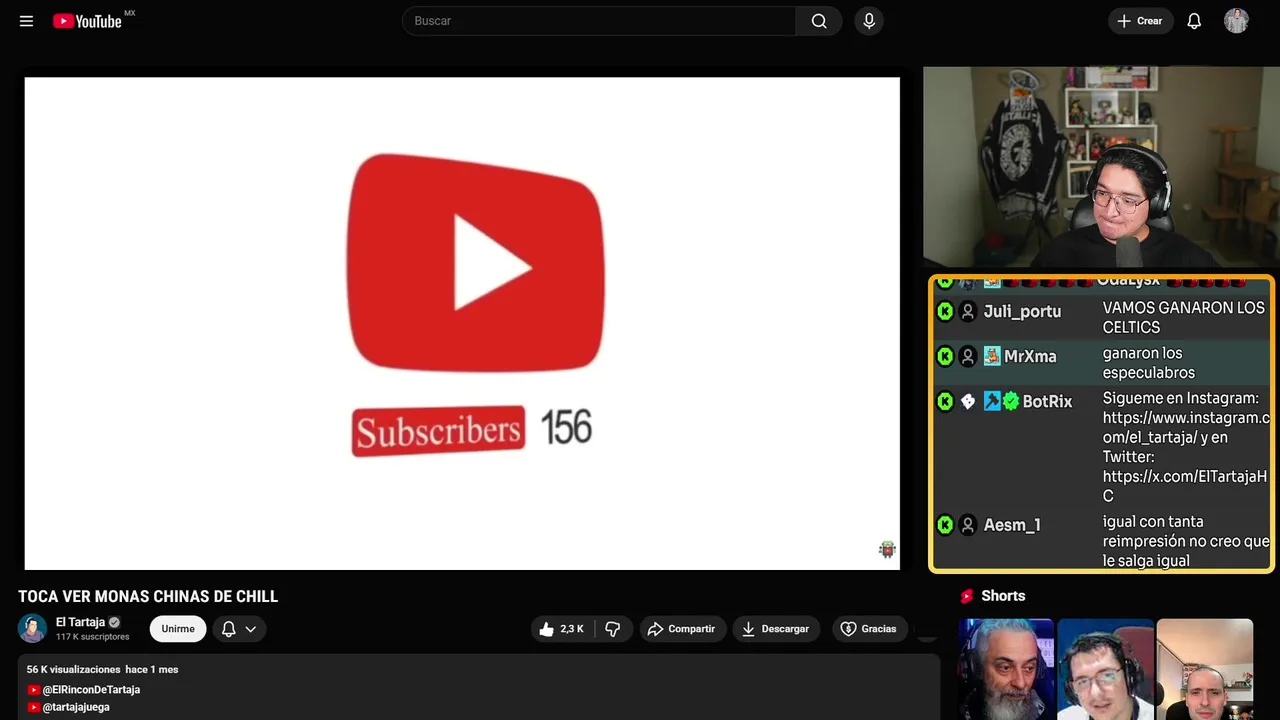This screenshot has width=1280, height=720.
Task: Start voice search with microphone
Action: (x=869, y=21)
